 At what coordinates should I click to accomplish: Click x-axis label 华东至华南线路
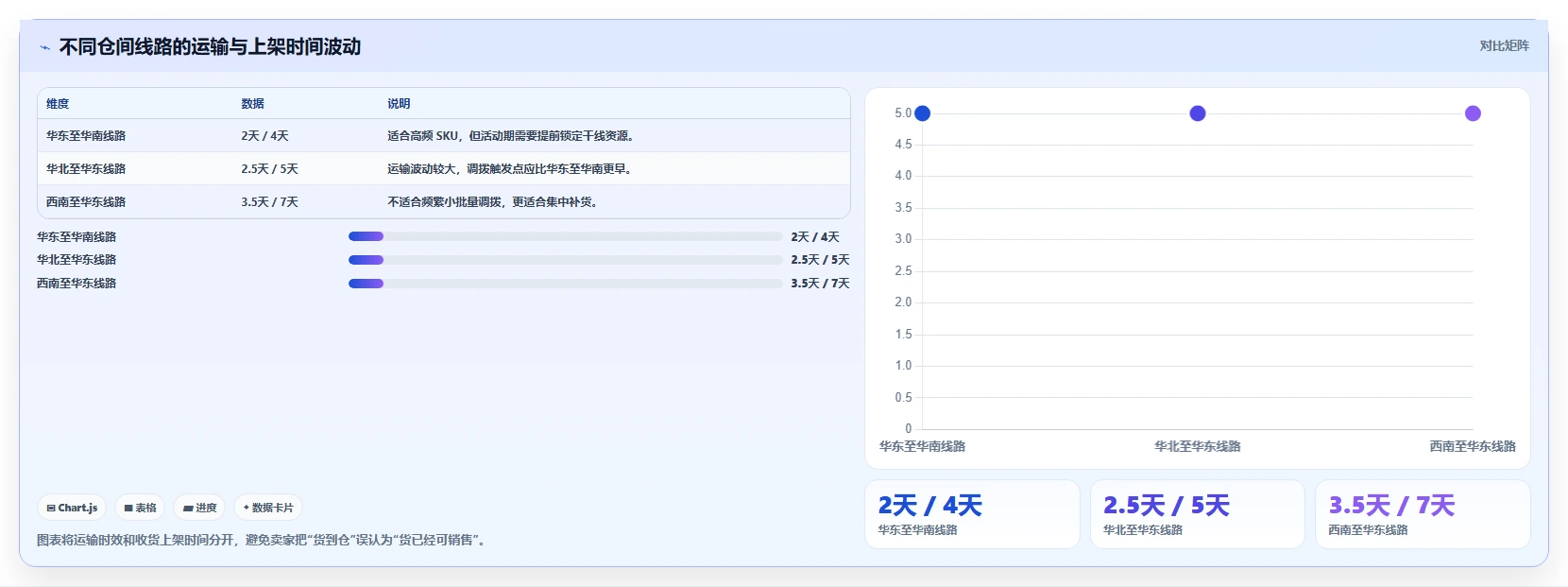coord(923,446)
